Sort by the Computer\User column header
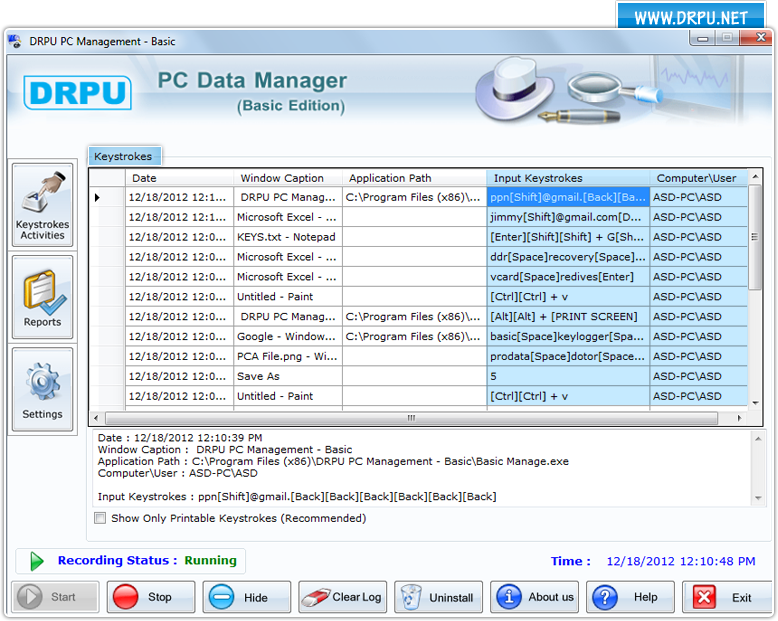 point(699,178)
